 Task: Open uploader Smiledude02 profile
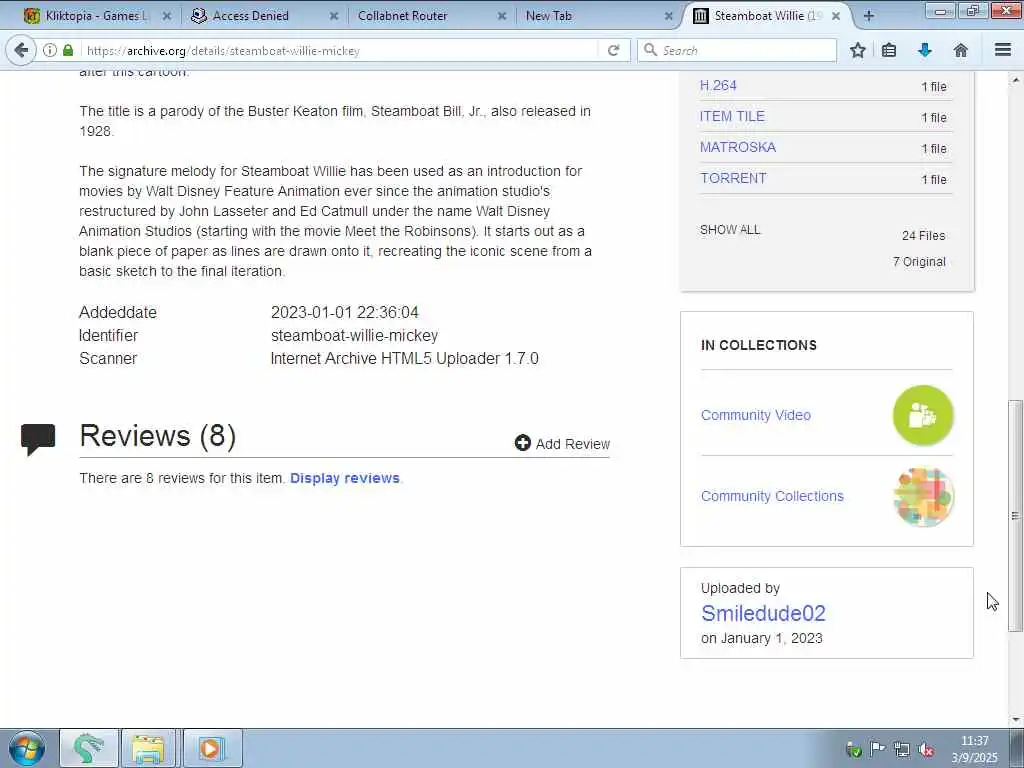point(763,613)
